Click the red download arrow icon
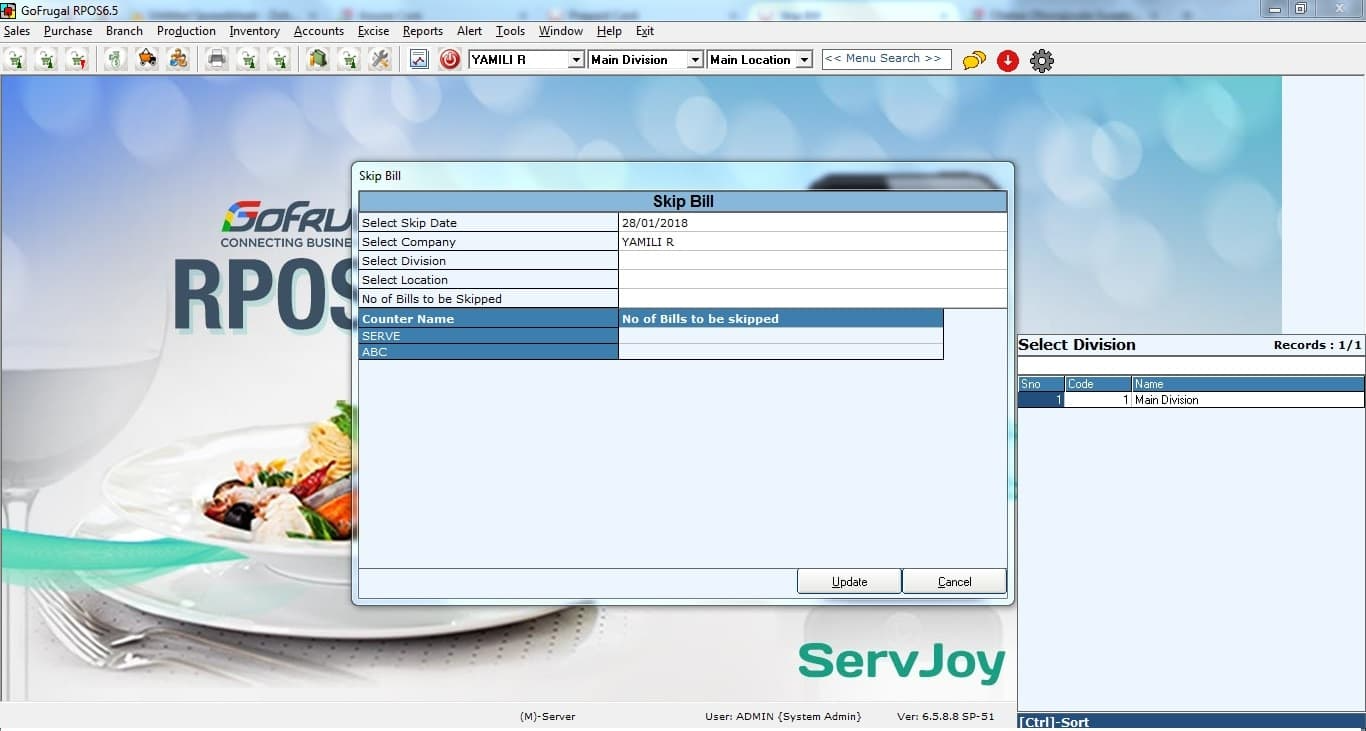Screen dimensions: 1366x731 coord(1008,61)
